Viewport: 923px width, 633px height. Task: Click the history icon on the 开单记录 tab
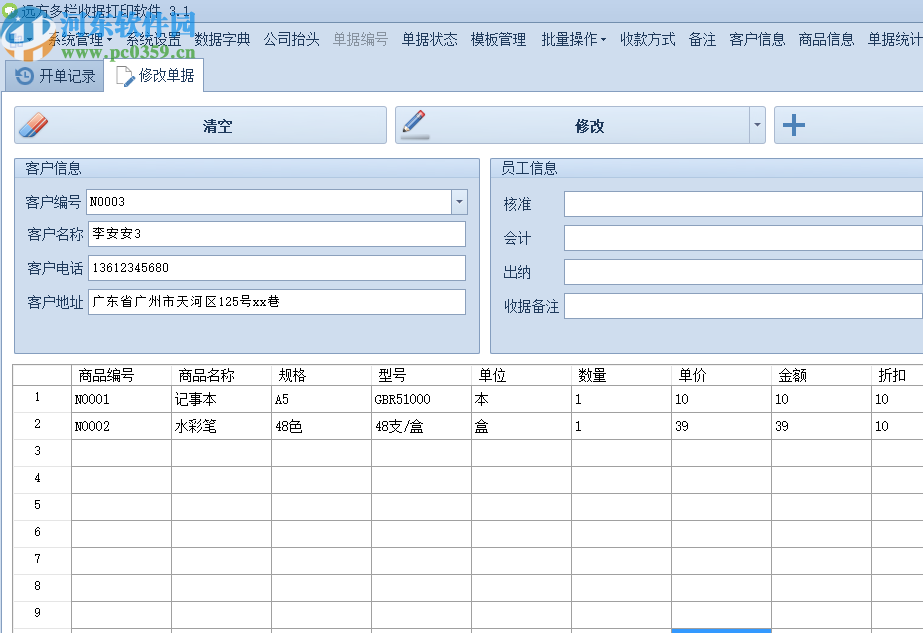click(x=22, y=74)
